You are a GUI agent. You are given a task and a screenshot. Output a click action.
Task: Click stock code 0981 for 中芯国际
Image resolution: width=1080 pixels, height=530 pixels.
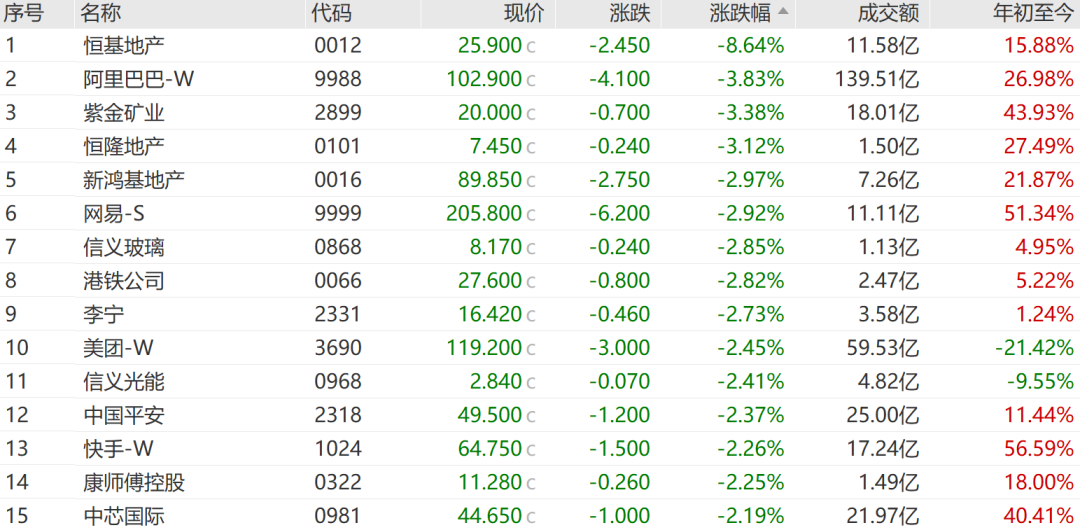point(336,517)
